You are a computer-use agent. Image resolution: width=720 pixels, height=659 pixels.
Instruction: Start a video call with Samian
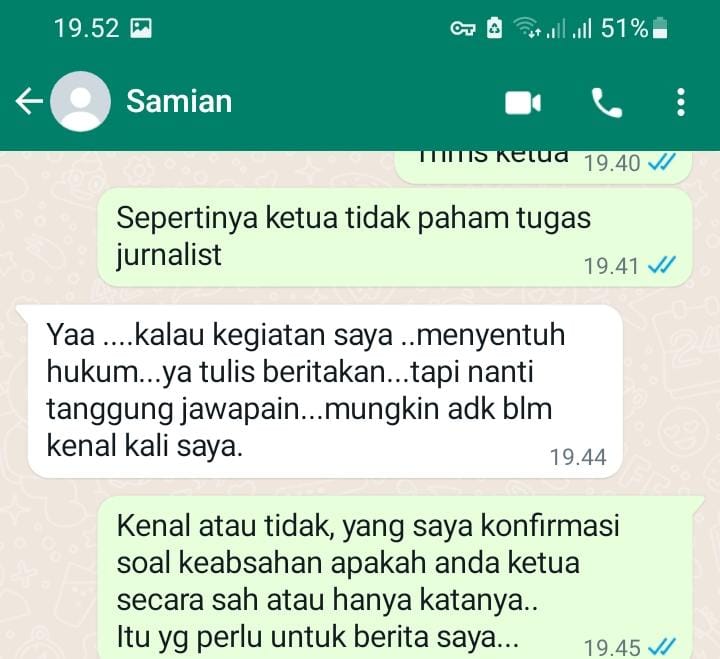click(523, 102)
